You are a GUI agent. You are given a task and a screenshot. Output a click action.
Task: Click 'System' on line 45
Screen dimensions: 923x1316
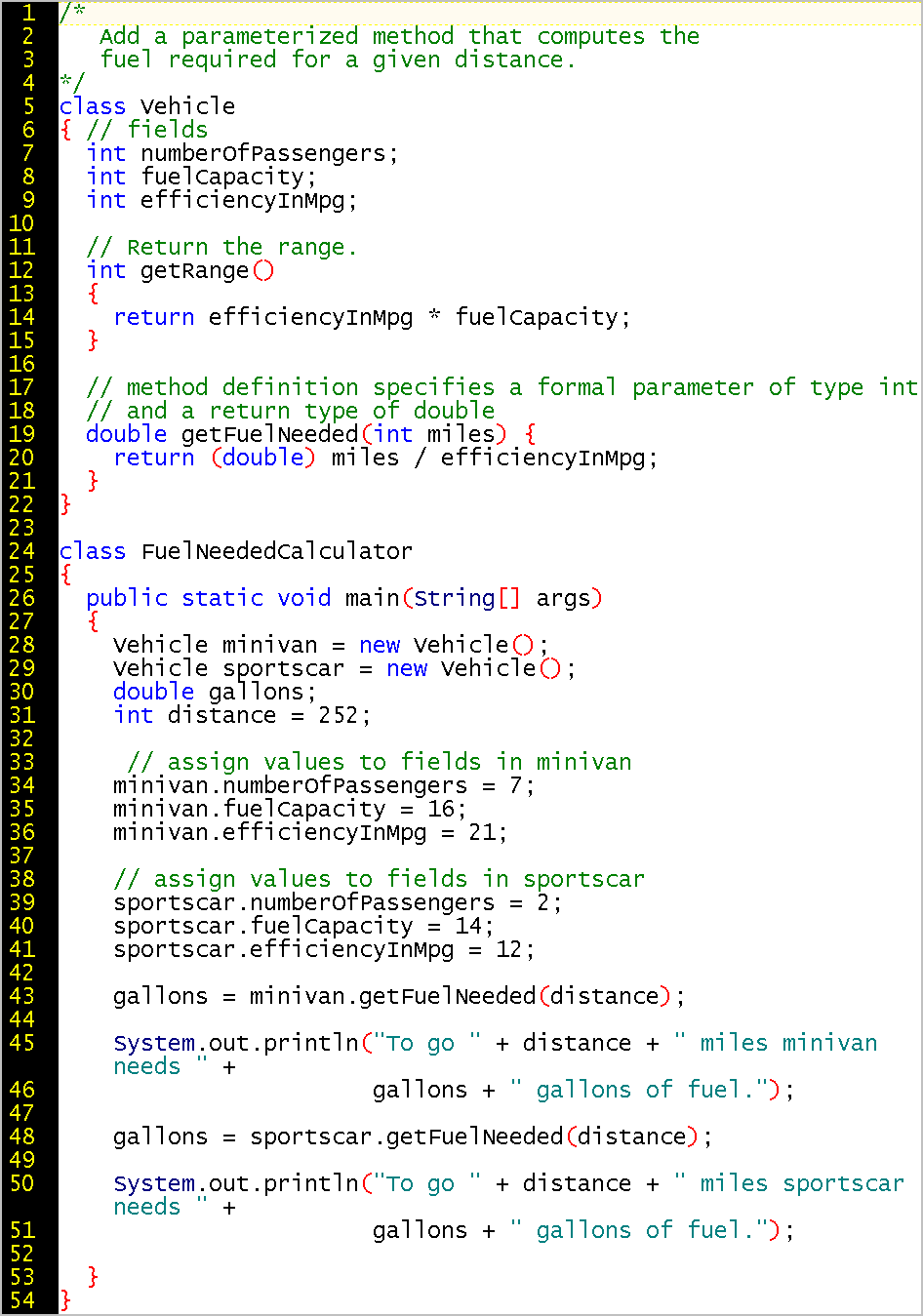pyautogui.click(x=154, y=1043)
